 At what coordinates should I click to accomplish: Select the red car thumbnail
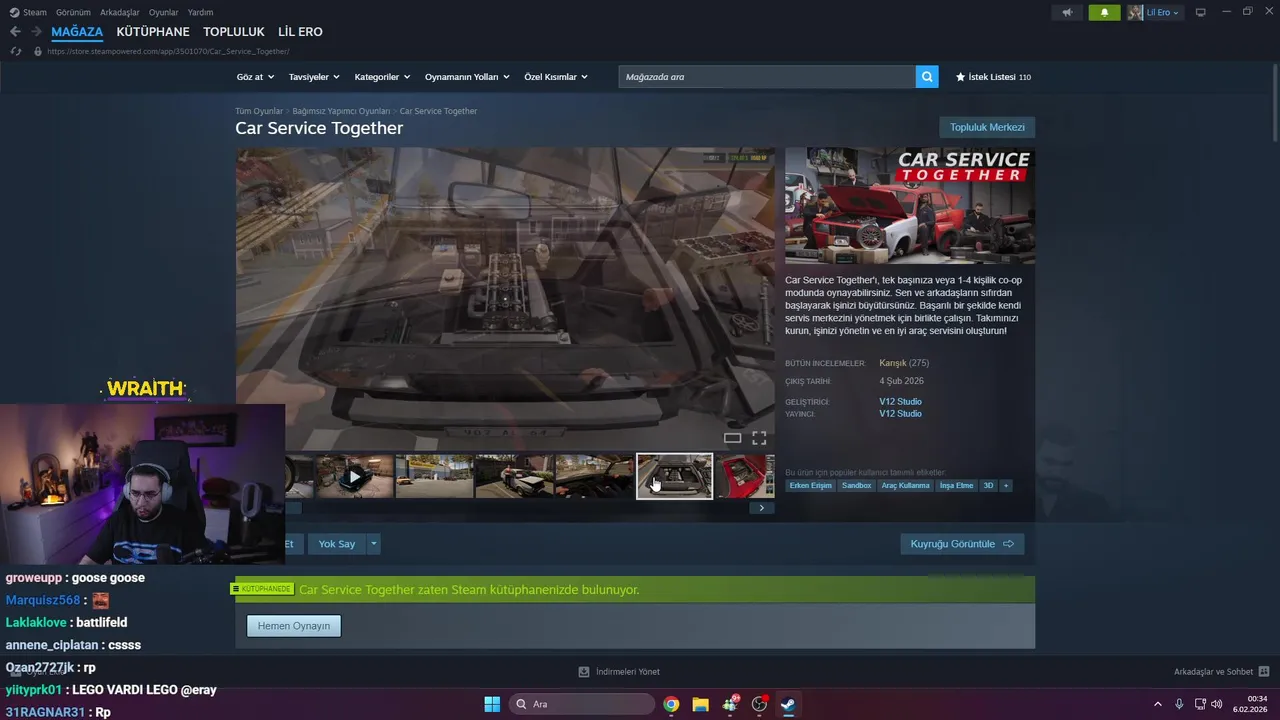coord(745,476)
